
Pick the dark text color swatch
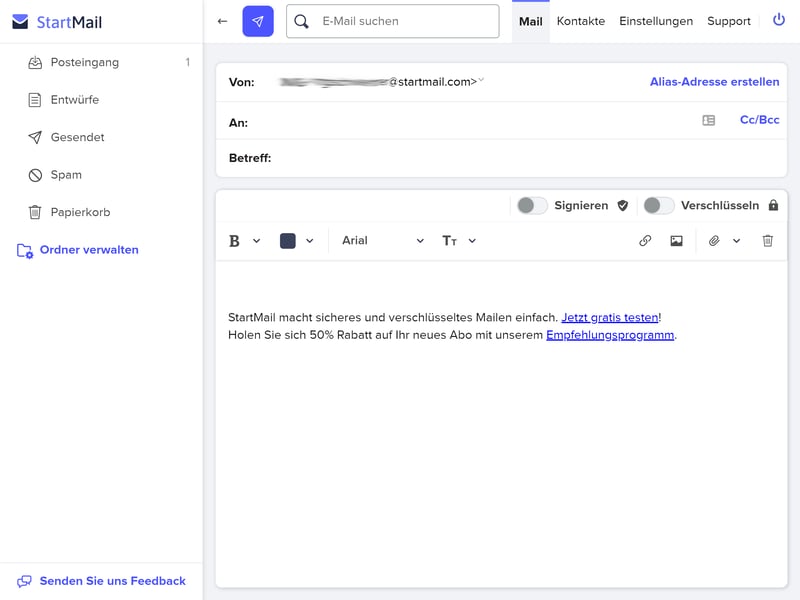coord(288,241)
